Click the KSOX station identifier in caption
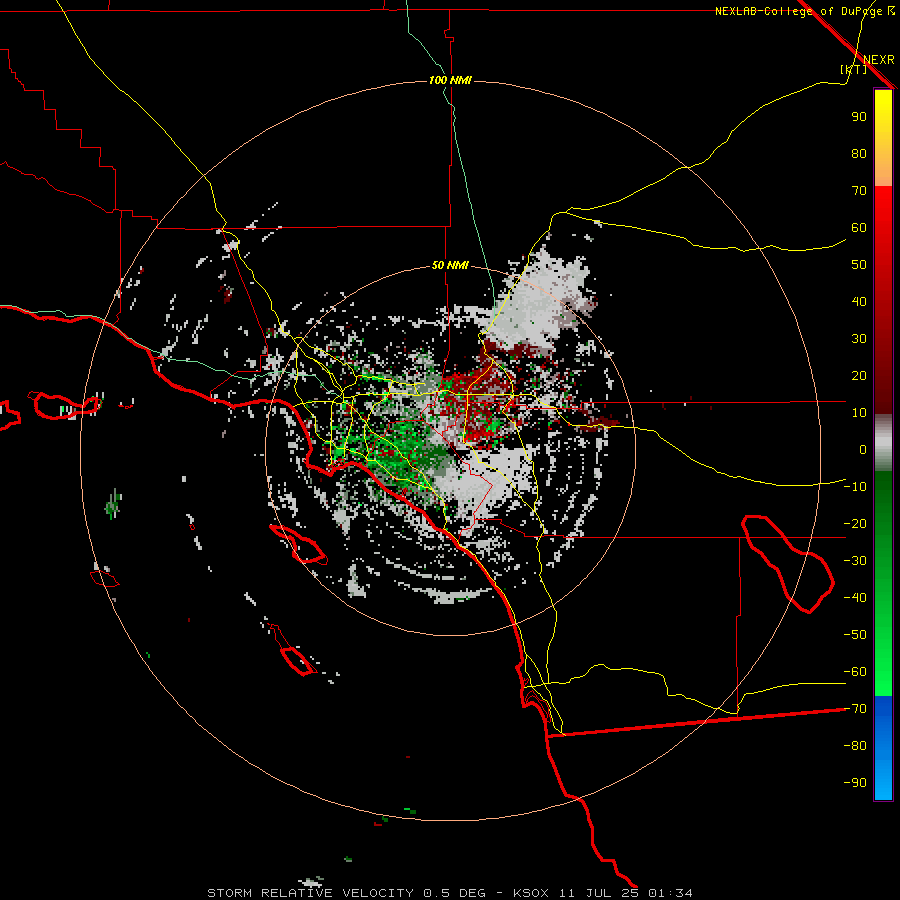 531,893
